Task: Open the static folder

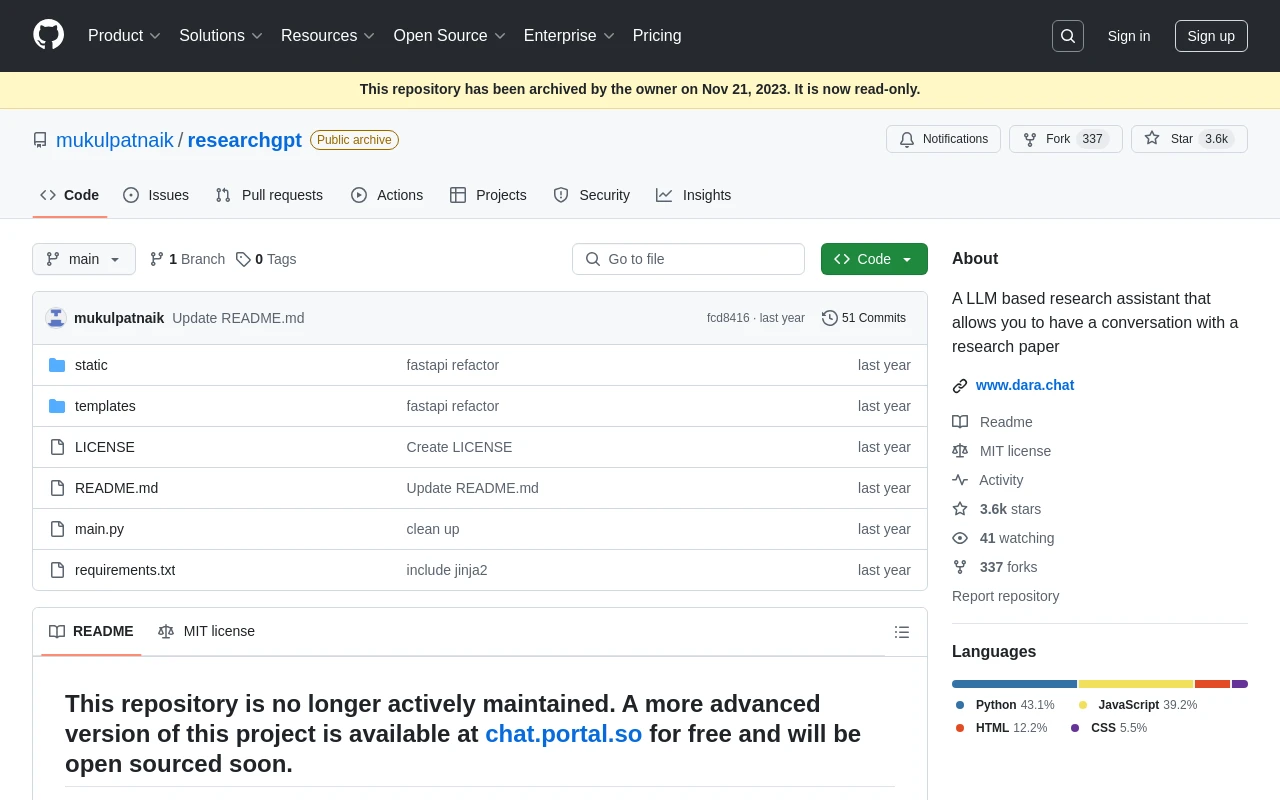Action: (x=91, y=365)
